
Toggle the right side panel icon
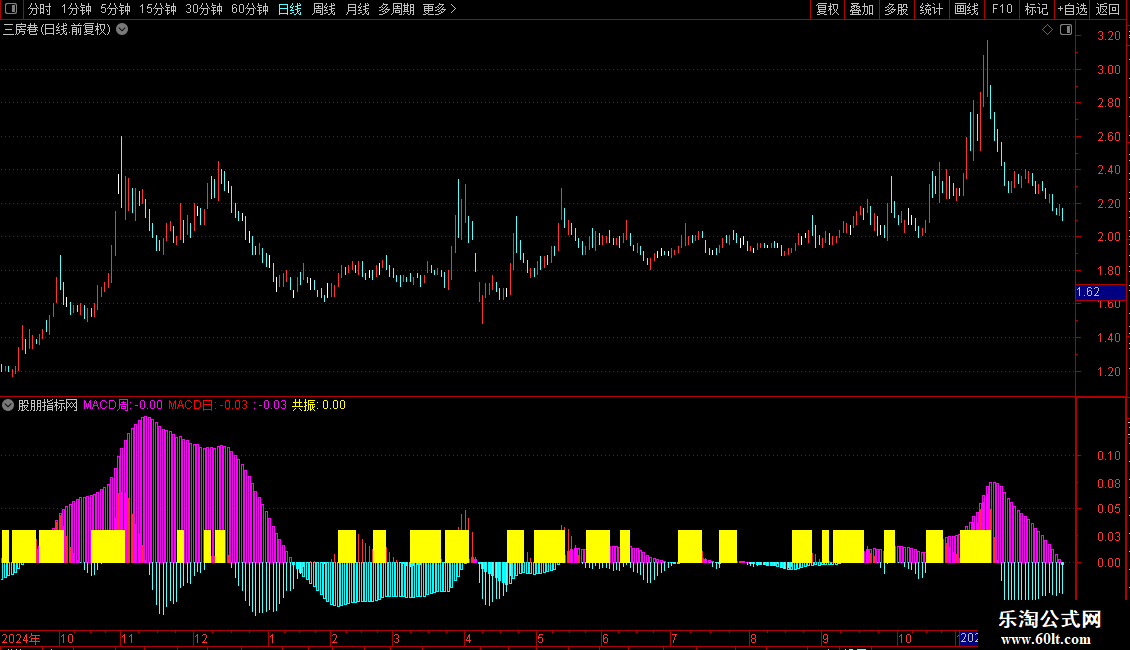(x=1066, y=30)
